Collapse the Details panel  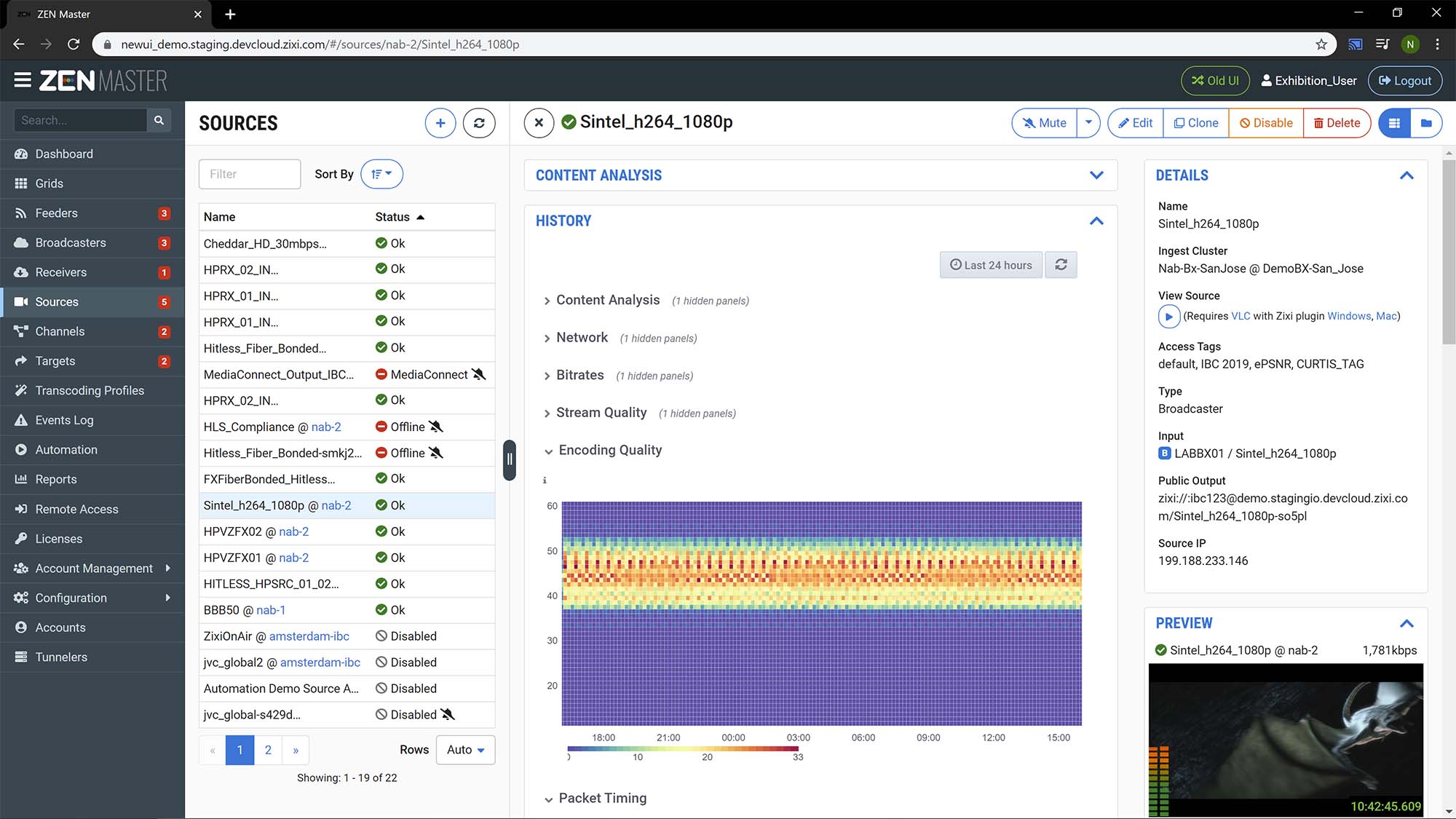(x=1406, y=175)
